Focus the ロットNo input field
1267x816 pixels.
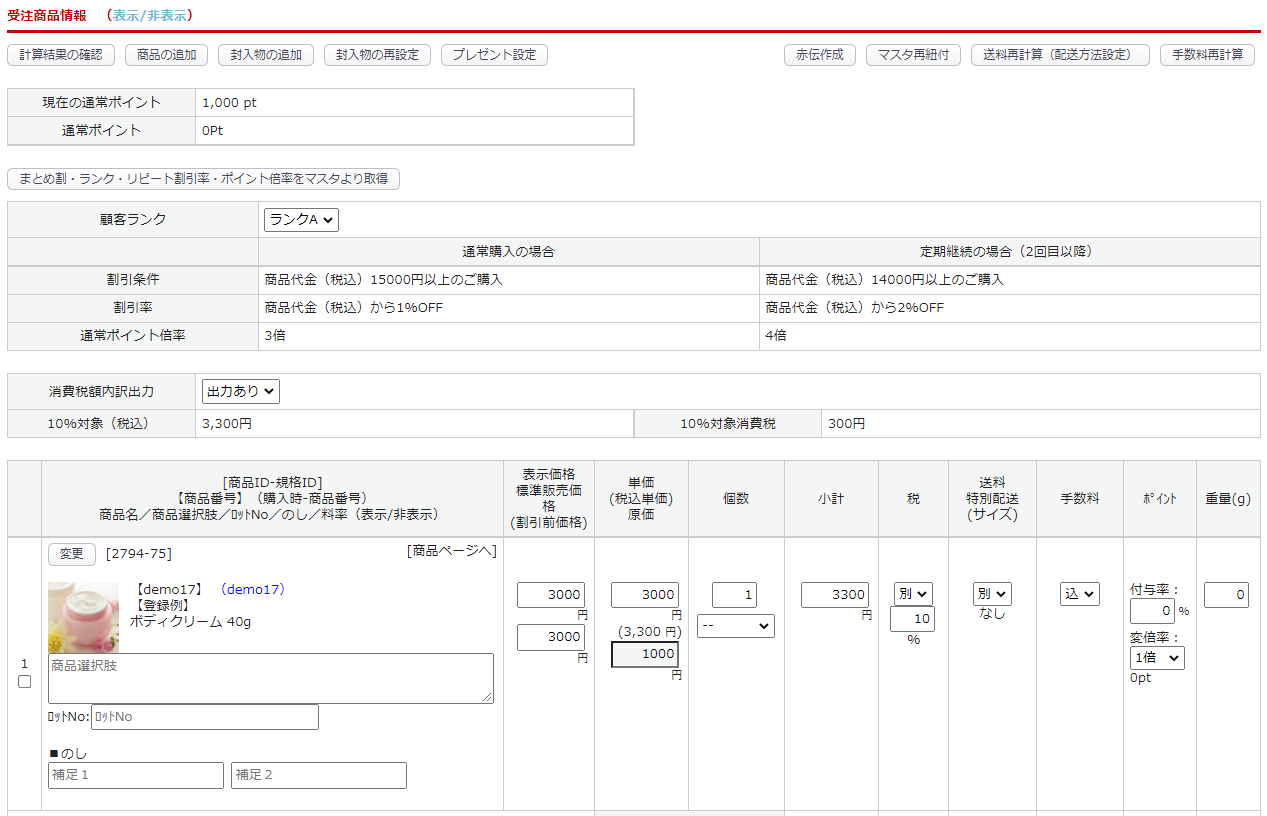tap(204, 717)
